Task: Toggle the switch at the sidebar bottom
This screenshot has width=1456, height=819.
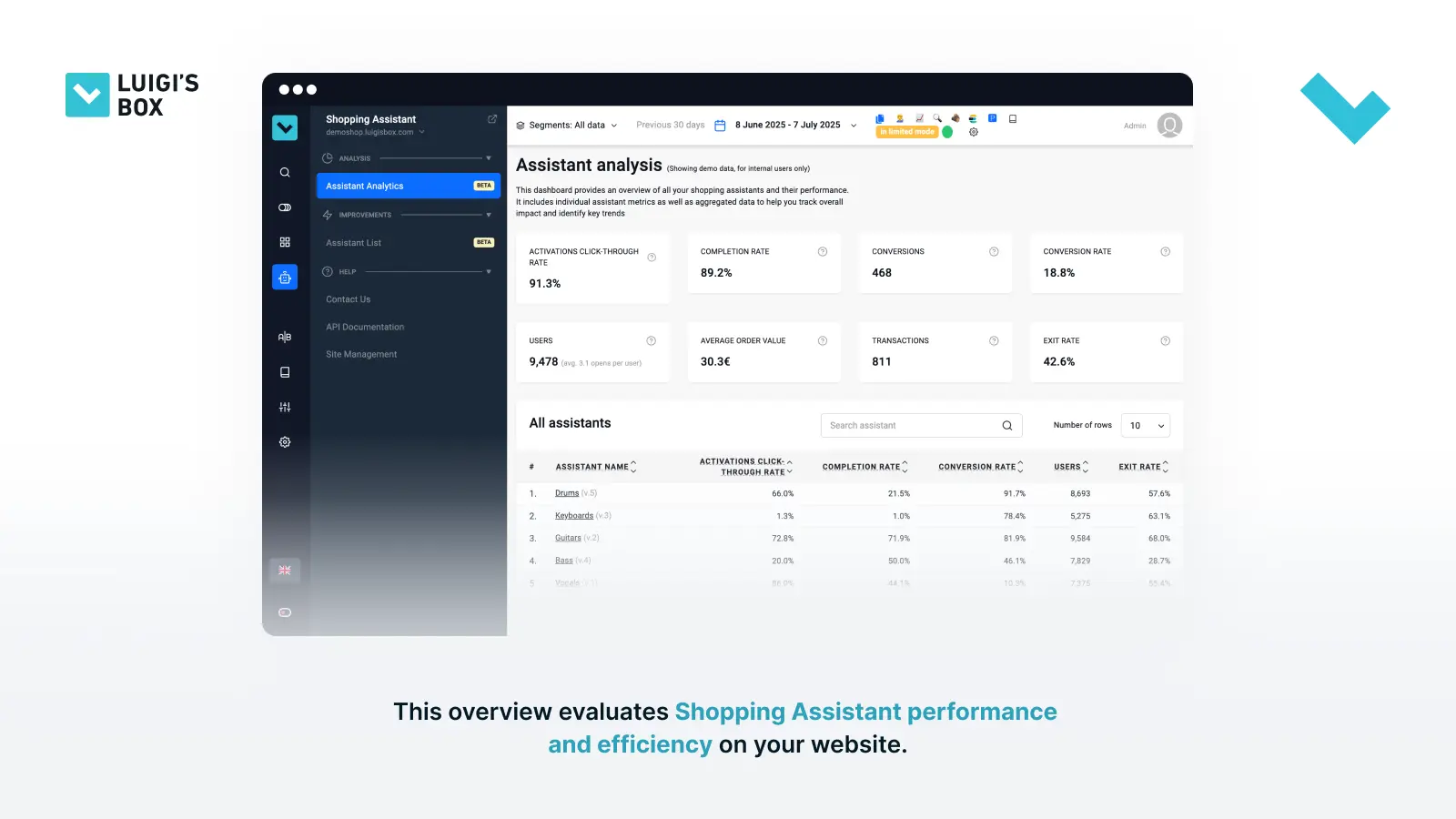Action: click(x=285, y=612)
